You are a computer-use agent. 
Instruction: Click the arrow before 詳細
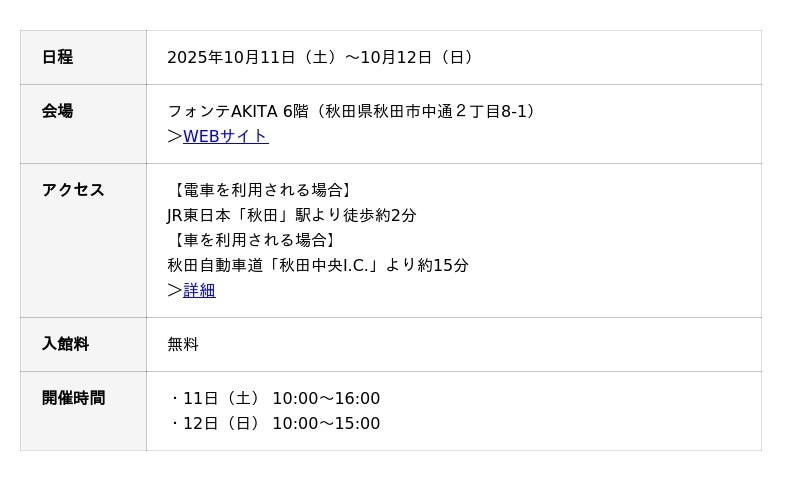(x=174, y=290)
